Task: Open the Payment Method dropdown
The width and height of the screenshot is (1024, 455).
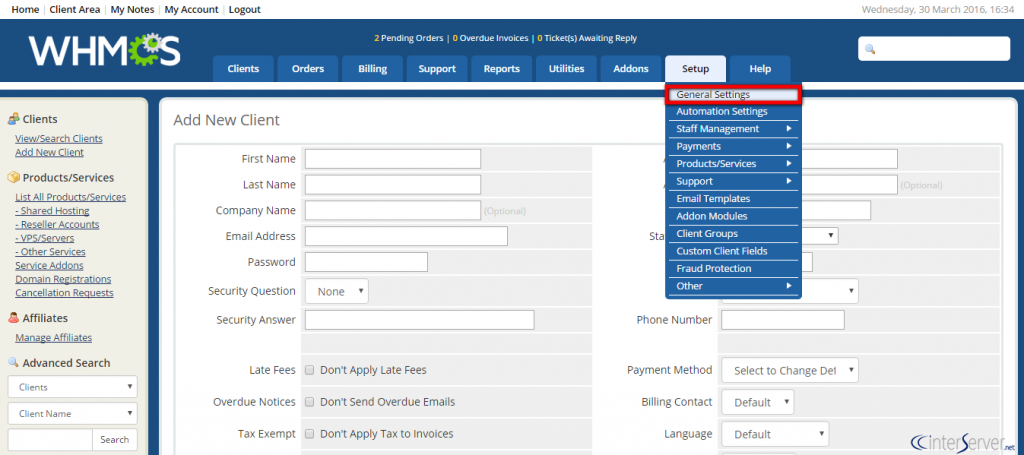Action: 790,370
